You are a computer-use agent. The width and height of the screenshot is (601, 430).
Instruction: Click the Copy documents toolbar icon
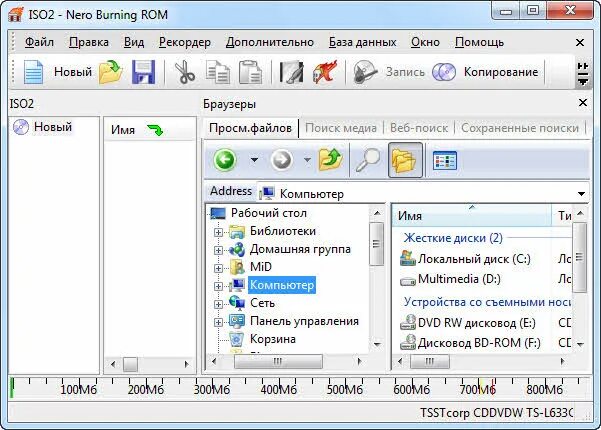tap(218, 72)
